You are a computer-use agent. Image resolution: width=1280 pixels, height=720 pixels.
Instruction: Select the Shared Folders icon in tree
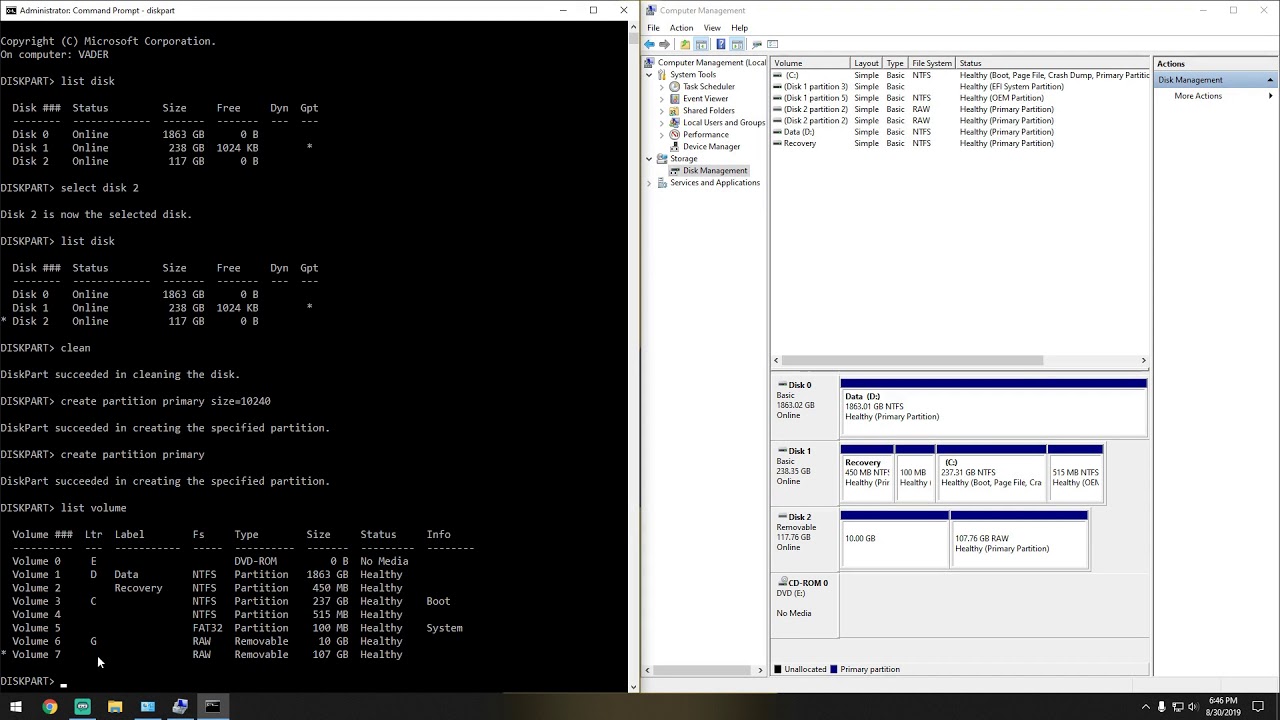(x=675, y=111)
